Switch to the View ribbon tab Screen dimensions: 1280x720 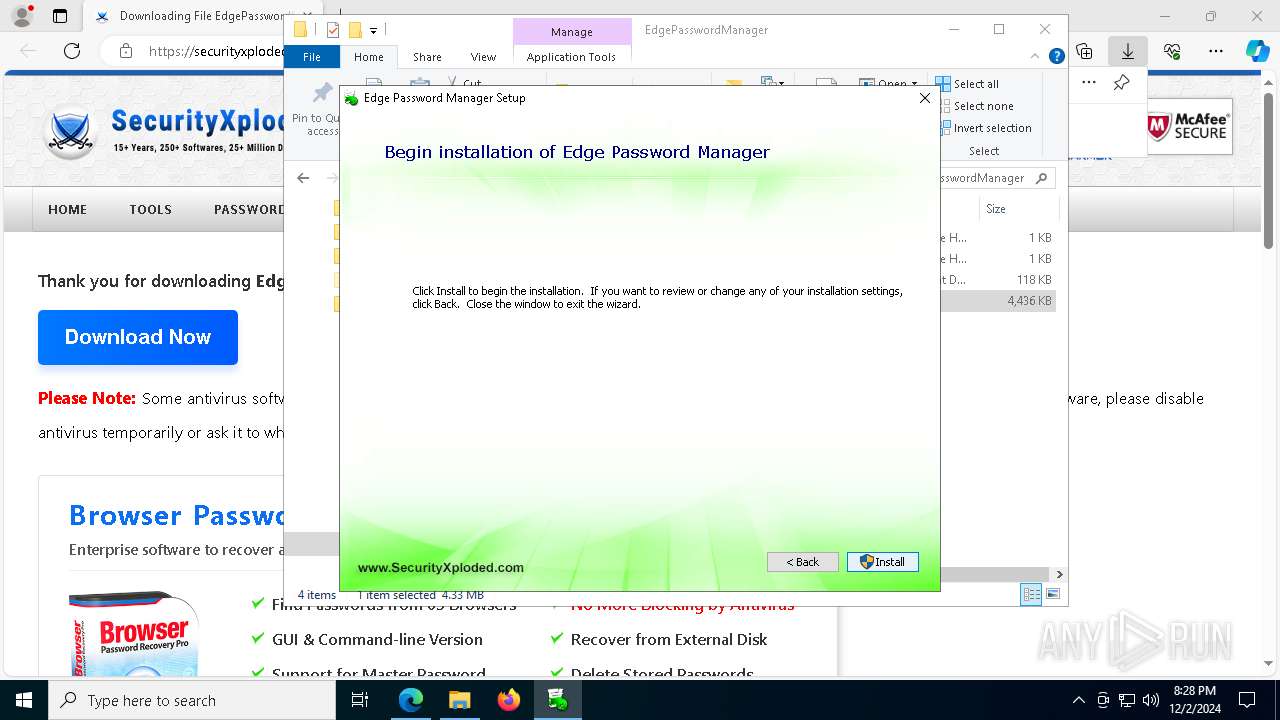(x=483, y=57)
